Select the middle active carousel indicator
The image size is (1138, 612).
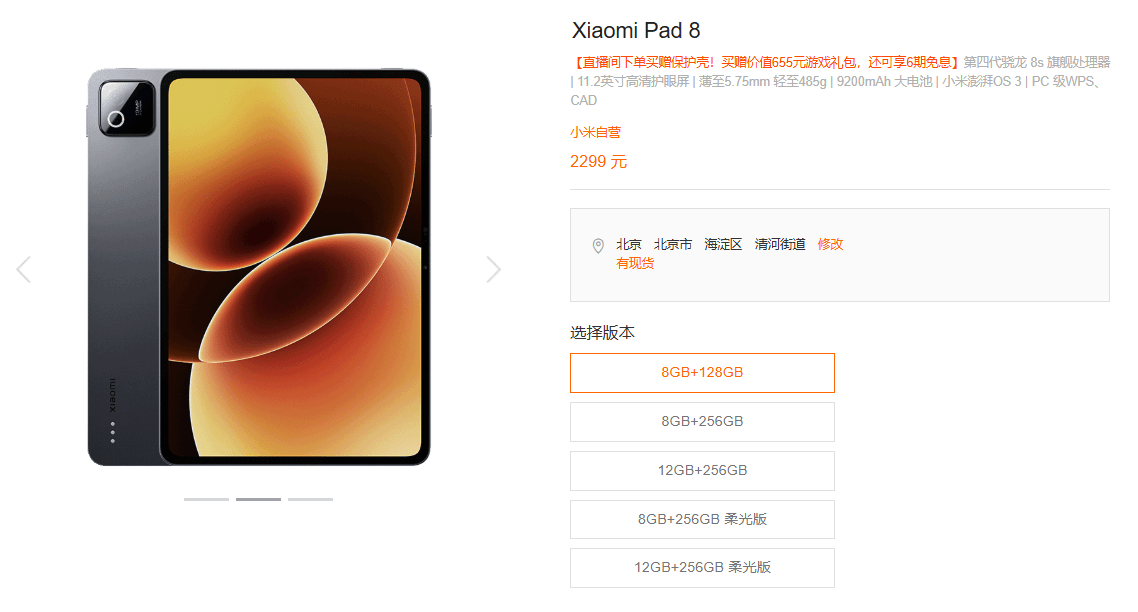258,499
